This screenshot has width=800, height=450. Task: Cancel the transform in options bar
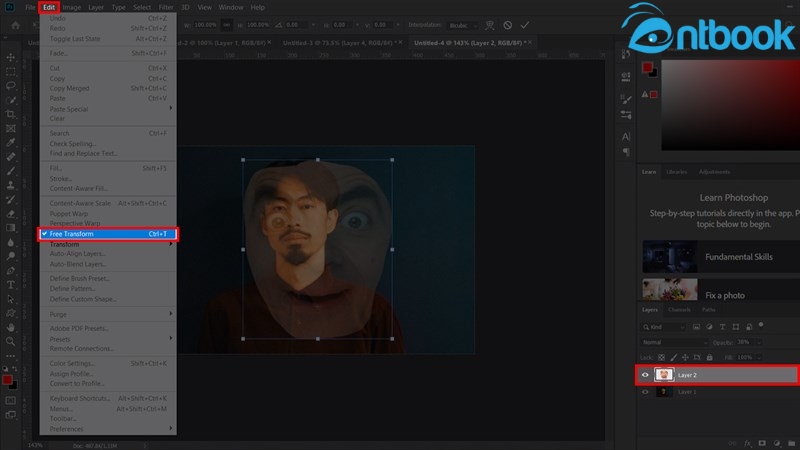[x=507, y=25]
